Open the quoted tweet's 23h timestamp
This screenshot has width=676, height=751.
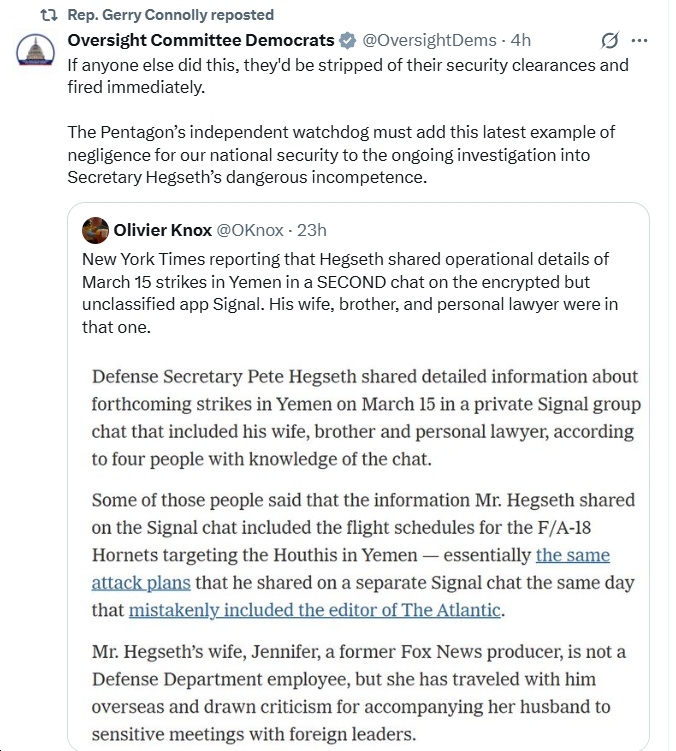click(x=313, y=230)
